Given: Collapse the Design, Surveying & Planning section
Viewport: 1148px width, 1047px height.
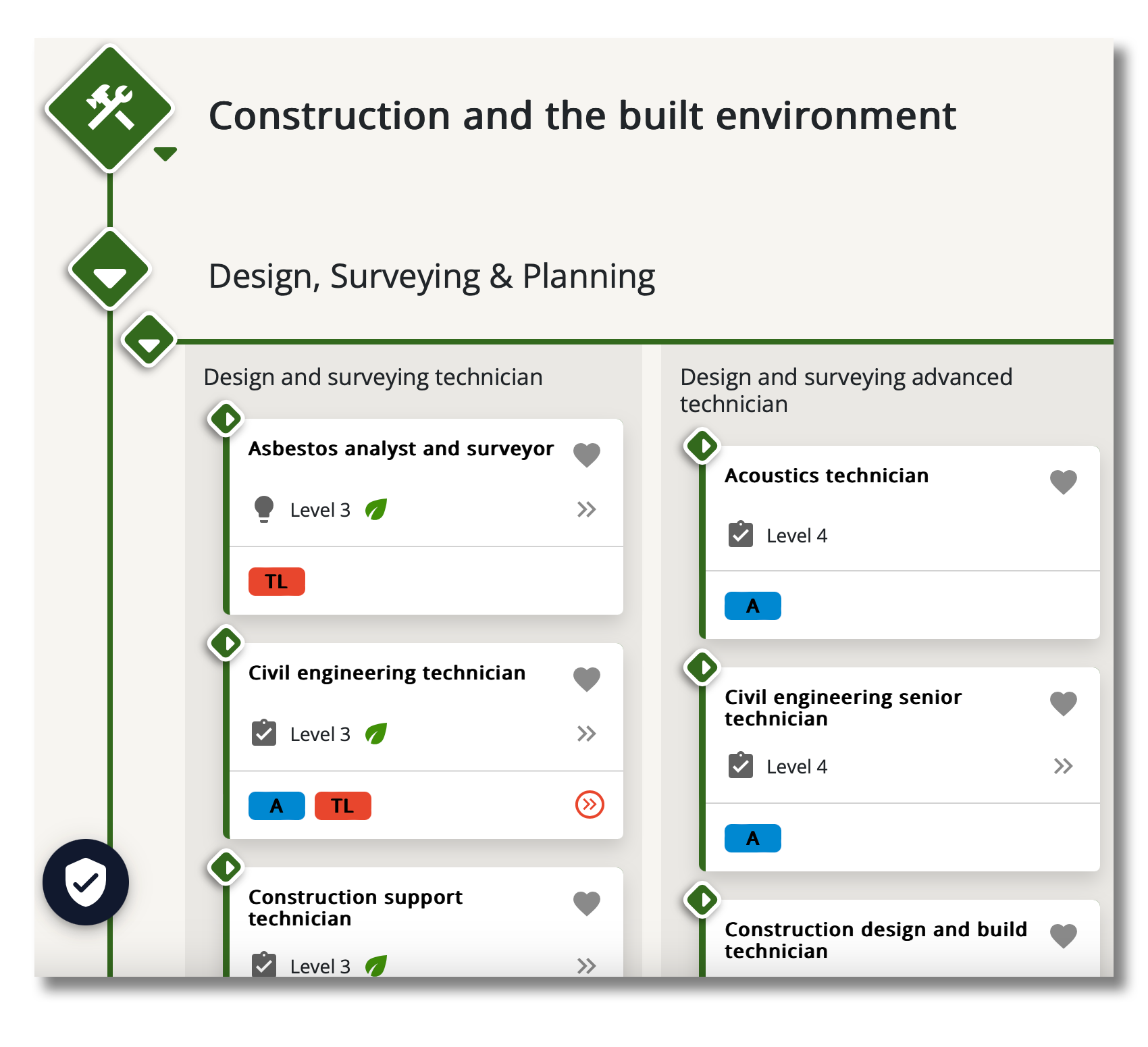Looking at the screenshot, I should click(x=109, y=270).
